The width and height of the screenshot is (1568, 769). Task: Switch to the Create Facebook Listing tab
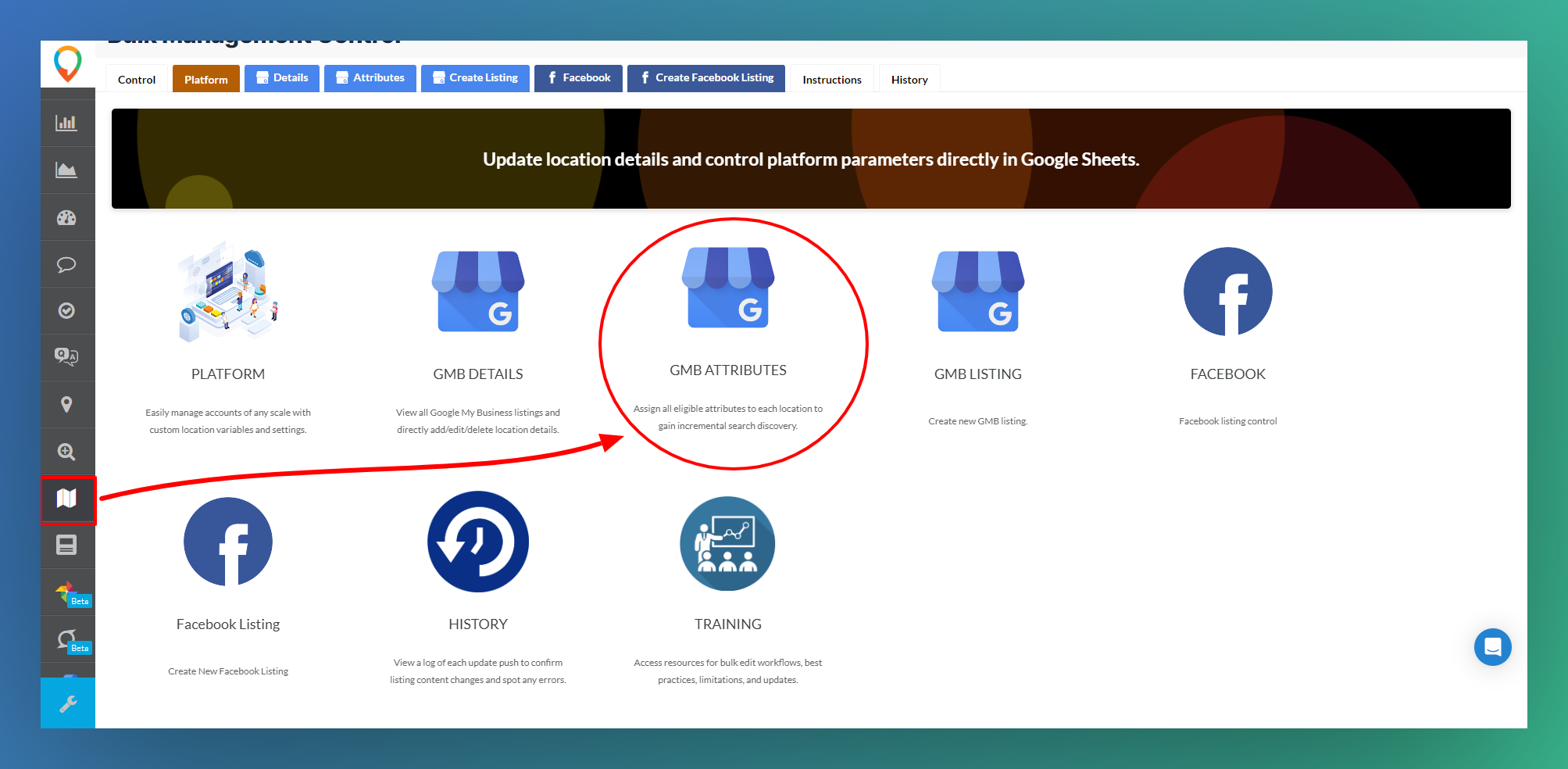[x=706, y=78]
